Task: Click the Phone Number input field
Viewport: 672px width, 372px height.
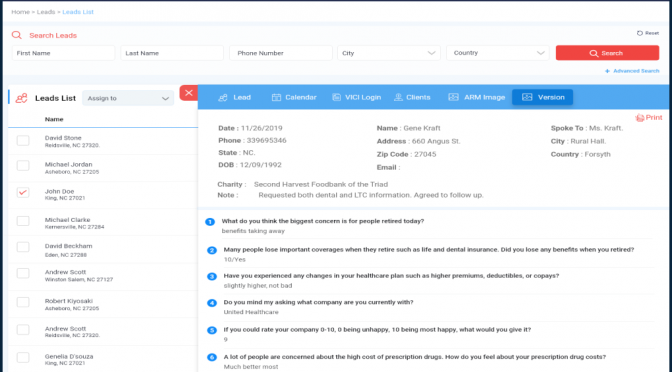Action: coord(281,53)
